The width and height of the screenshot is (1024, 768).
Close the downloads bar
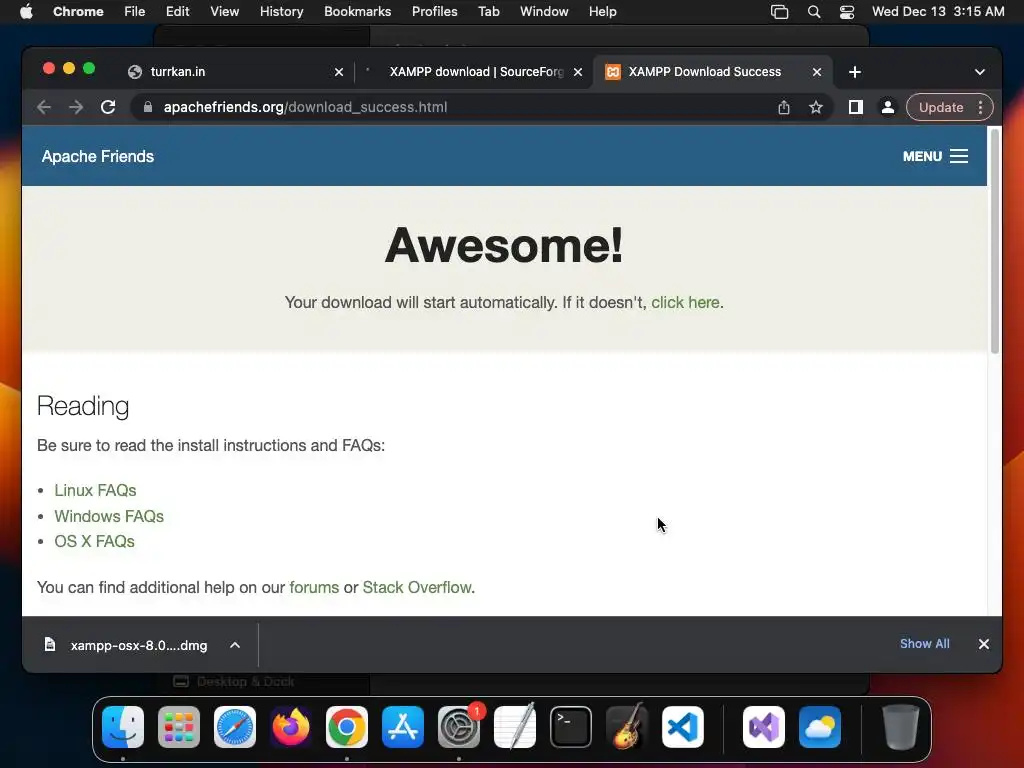(984, 644)
